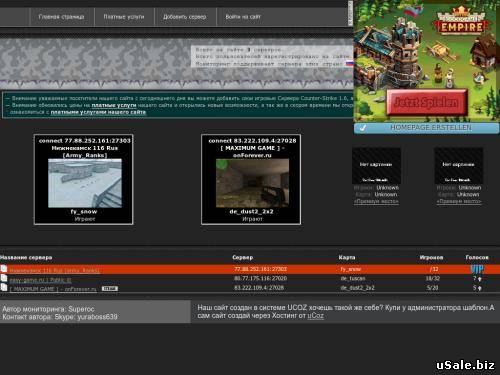The width and height of the screenshot is (500, 375).
Task: Click fy_snow map cell in table
Action: [351, 269]
